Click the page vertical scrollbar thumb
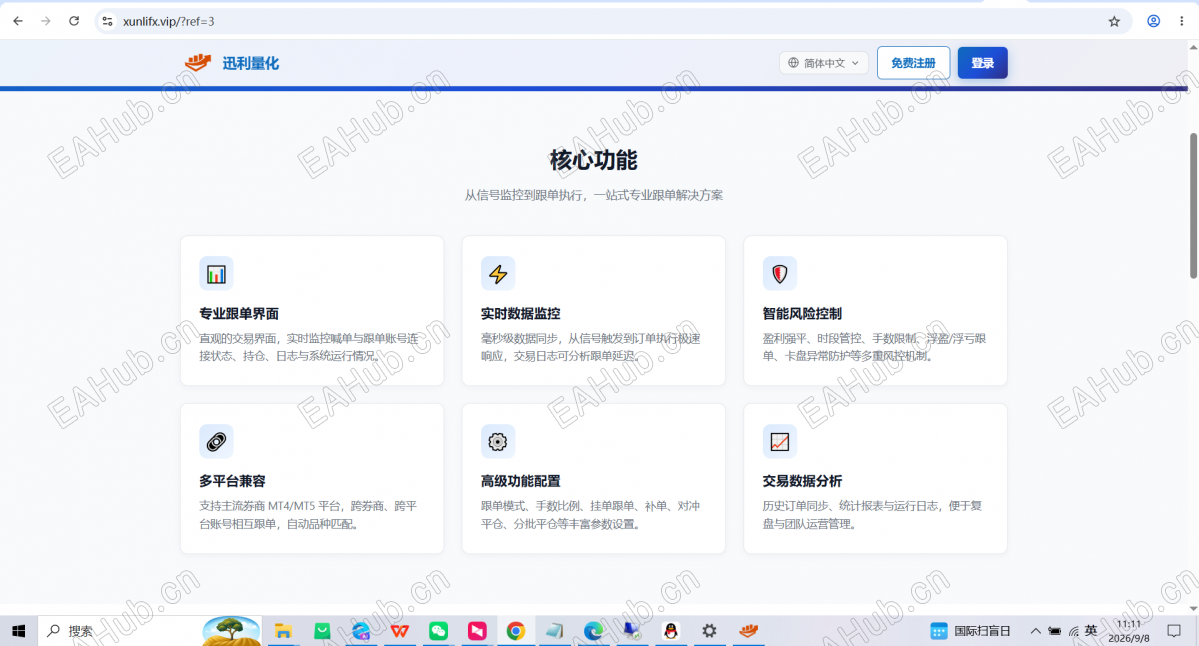Image resolution: width=1199 pixels, height=646 pixels. click(x=1193, y=206)
